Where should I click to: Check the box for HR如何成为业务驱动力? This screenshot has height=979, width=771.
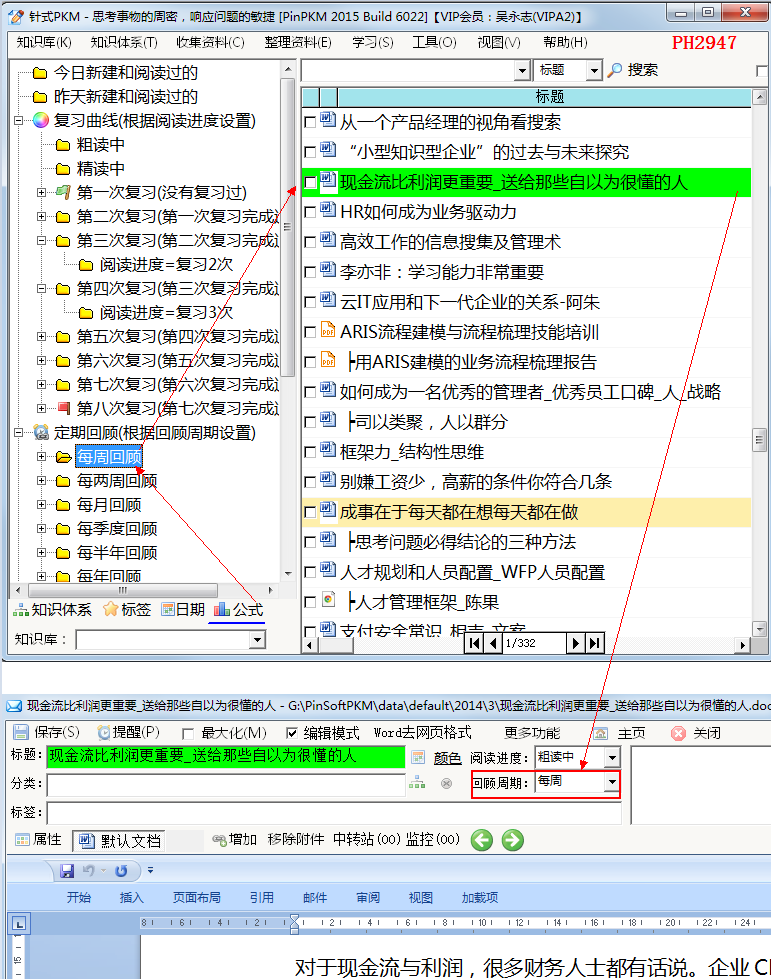(x=310, y=212)
